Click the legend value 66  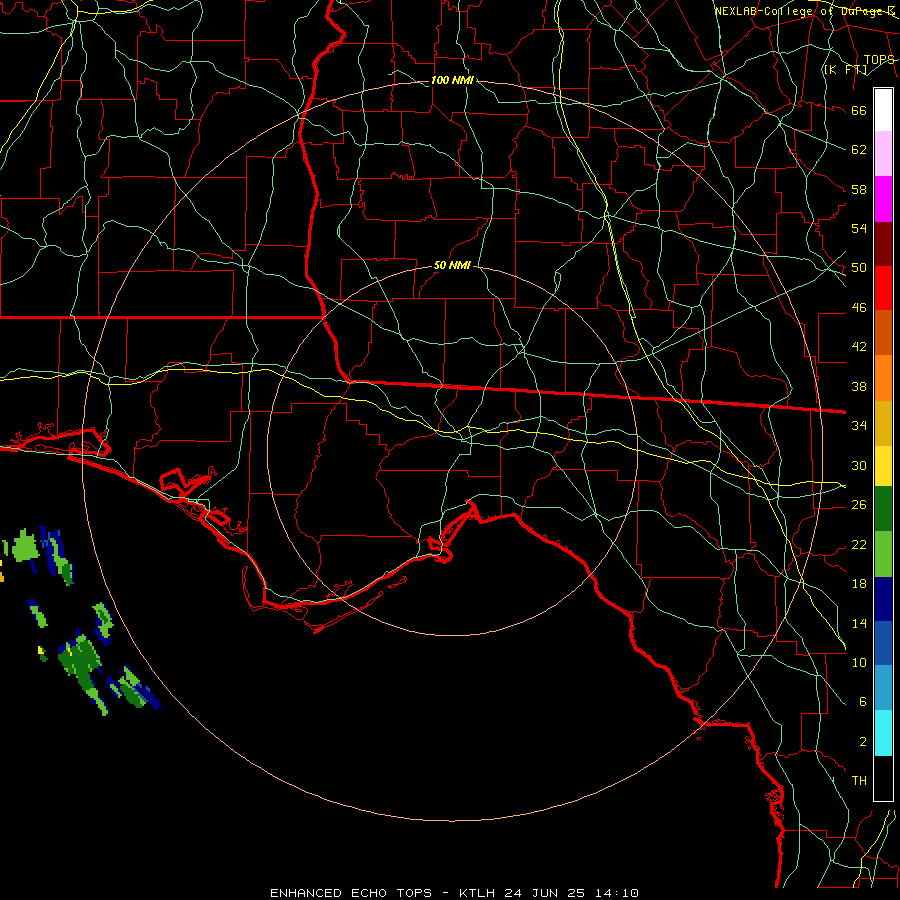(859, 110)
